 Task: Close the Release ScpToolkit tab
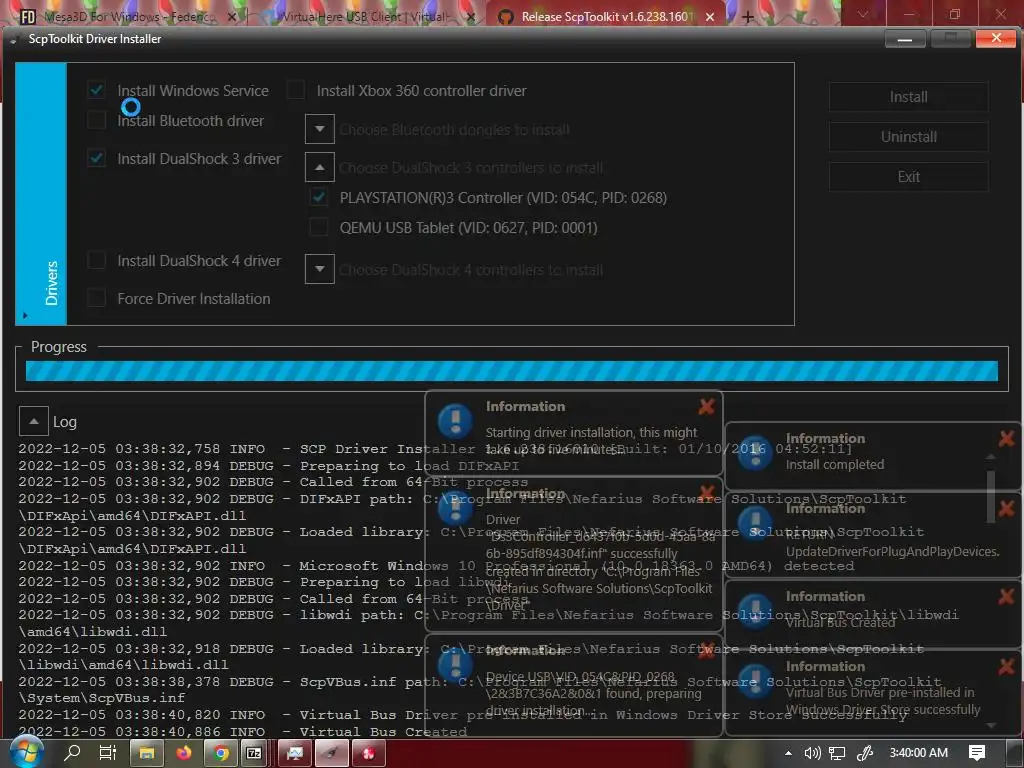[710, 17]
